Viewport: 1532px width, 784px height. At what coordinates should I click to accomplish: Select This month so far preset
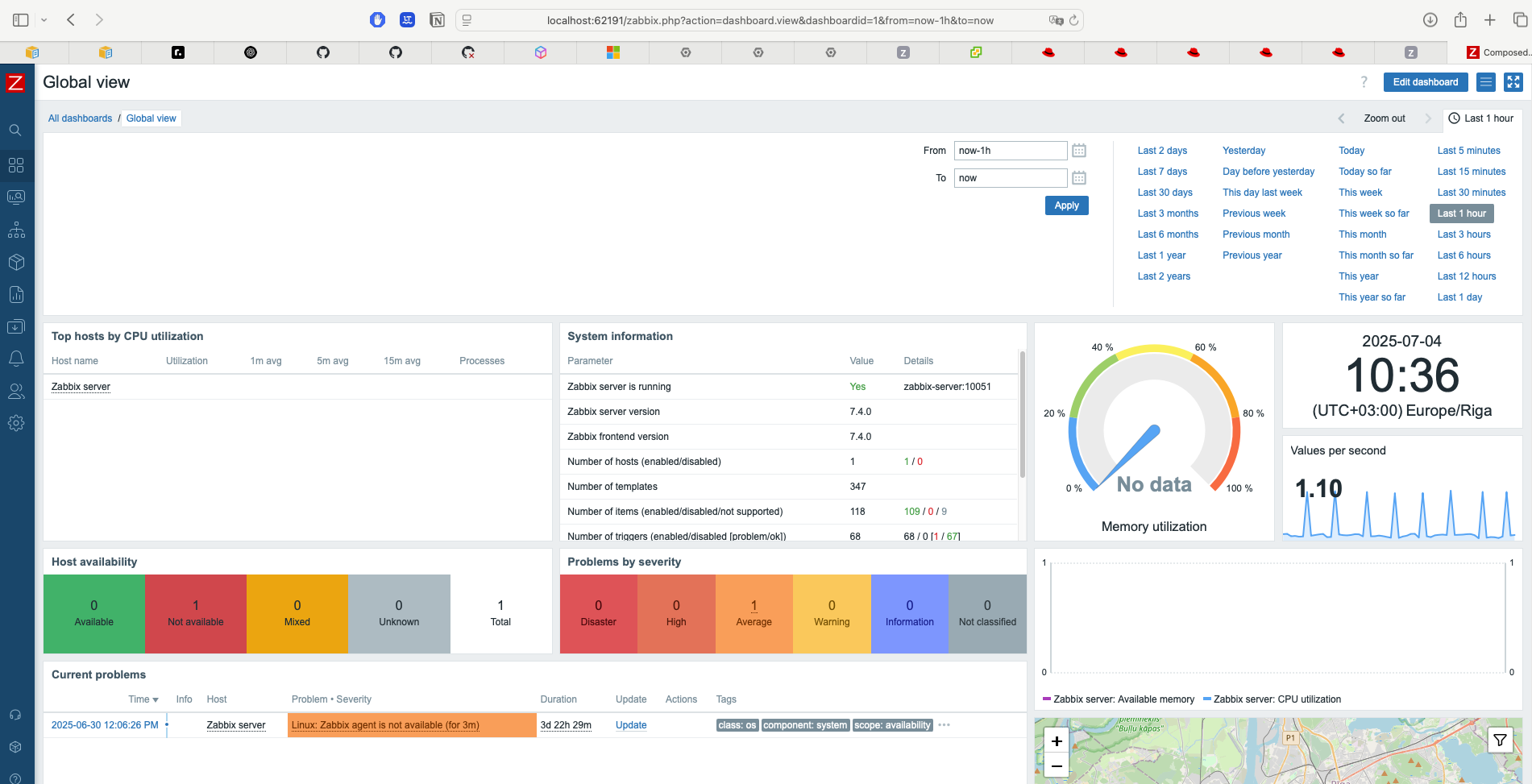click(1376, 255)
